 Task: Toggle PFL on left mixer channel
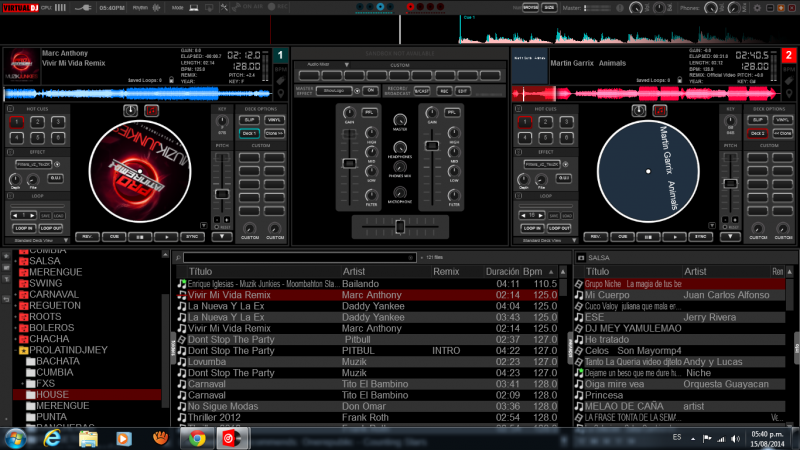point(369,112)
